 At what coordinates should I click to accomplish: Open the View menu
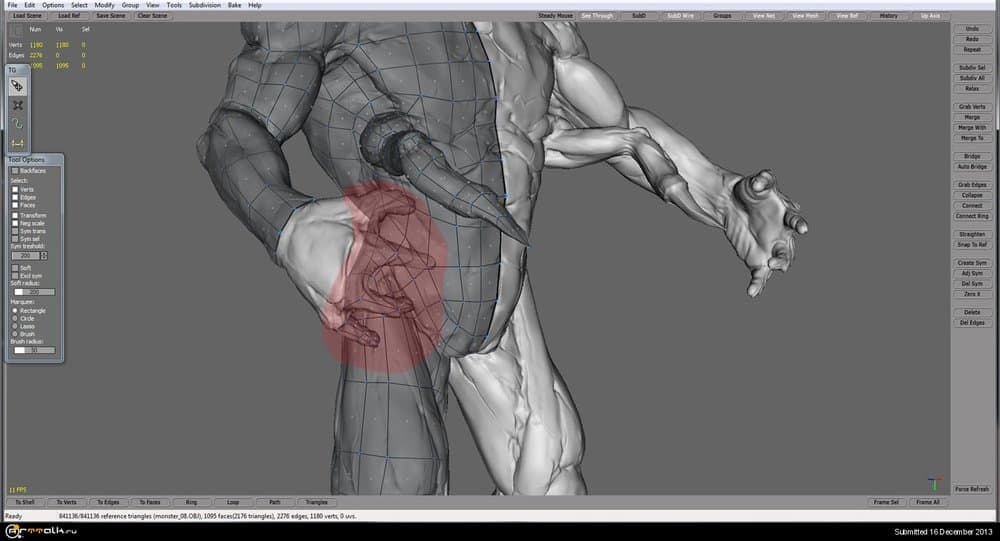click(152, 5)
